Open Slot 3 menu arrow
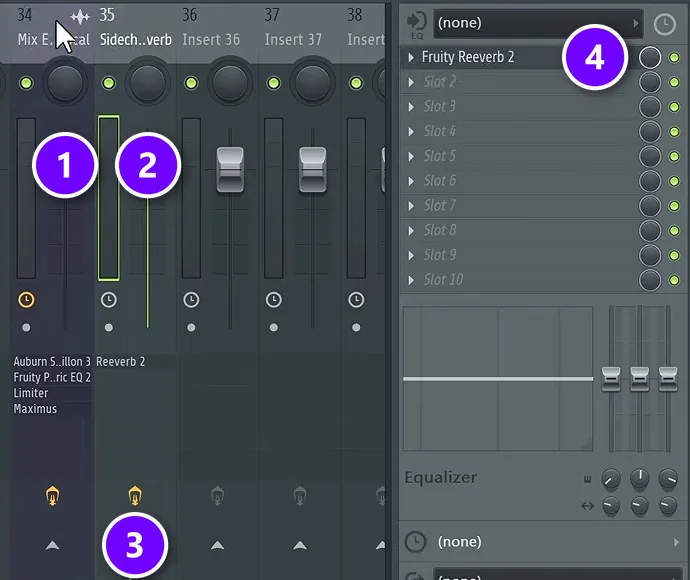Image resolution: width=690 pixels, height=580 pixels. point(411,107)
